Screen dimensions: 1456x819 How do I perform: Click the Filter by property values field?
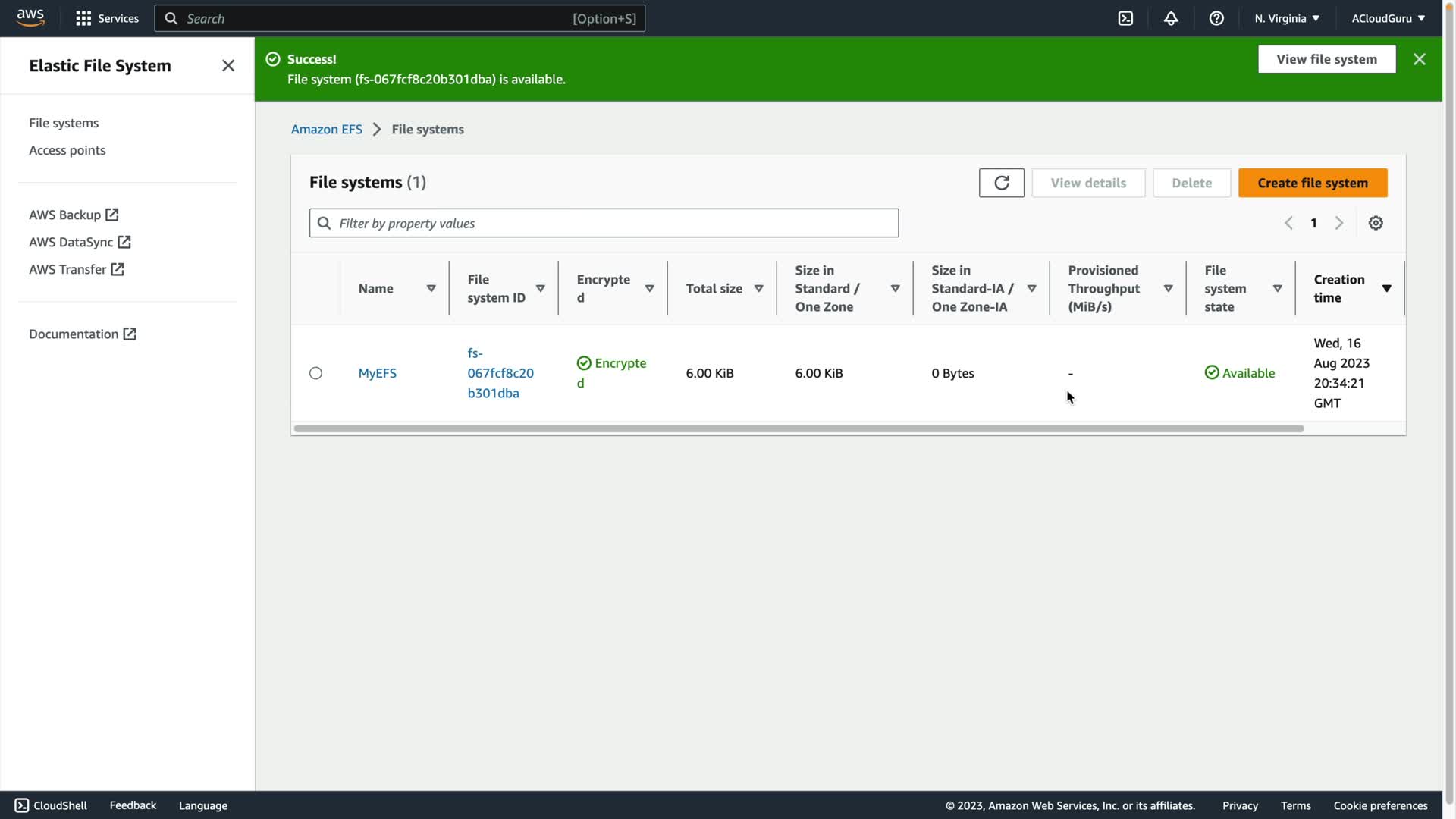coord(604,223)
